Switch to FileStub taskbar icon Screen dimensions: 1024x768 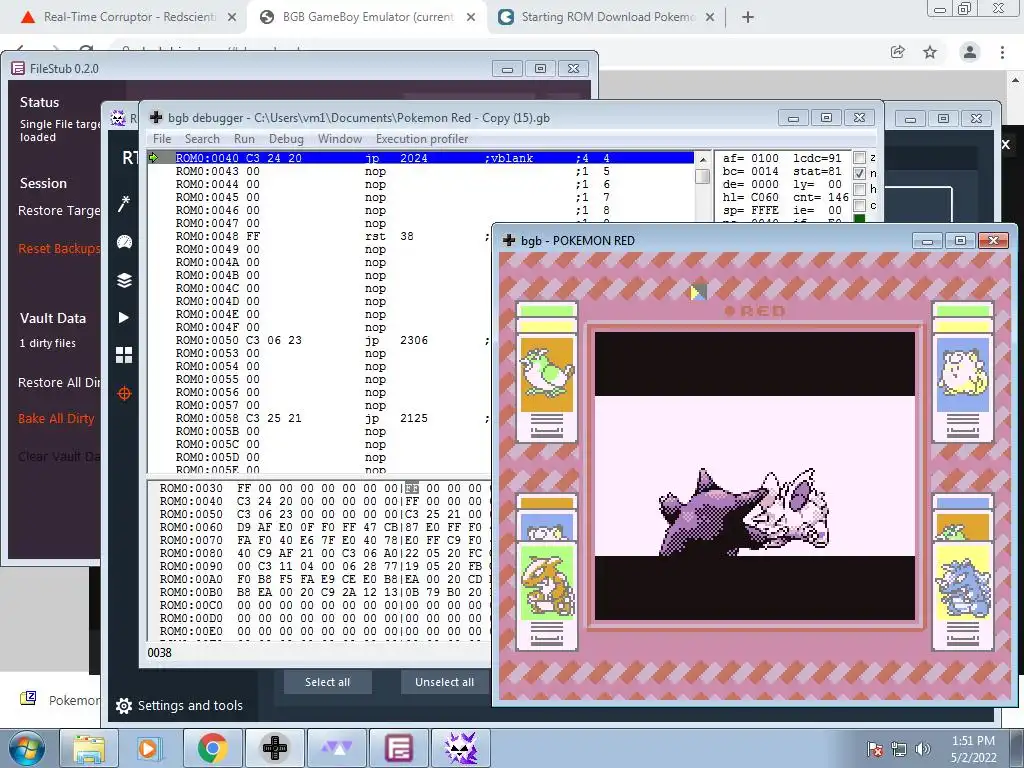click(398, 748)
